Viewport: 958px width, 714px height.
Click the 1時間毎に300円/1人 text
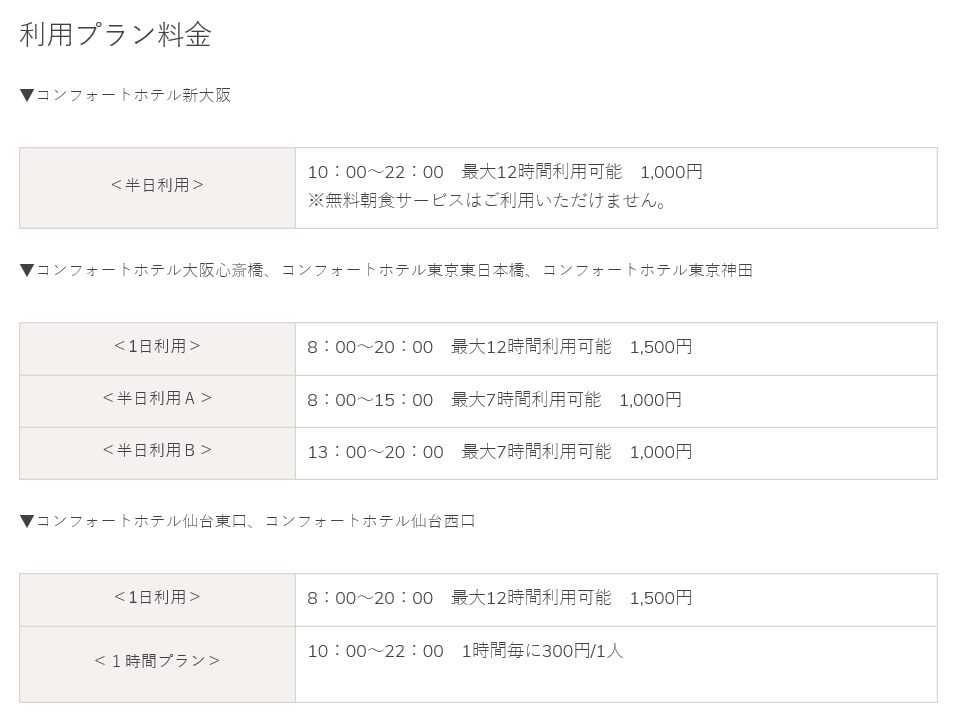[x=542, y=651]
